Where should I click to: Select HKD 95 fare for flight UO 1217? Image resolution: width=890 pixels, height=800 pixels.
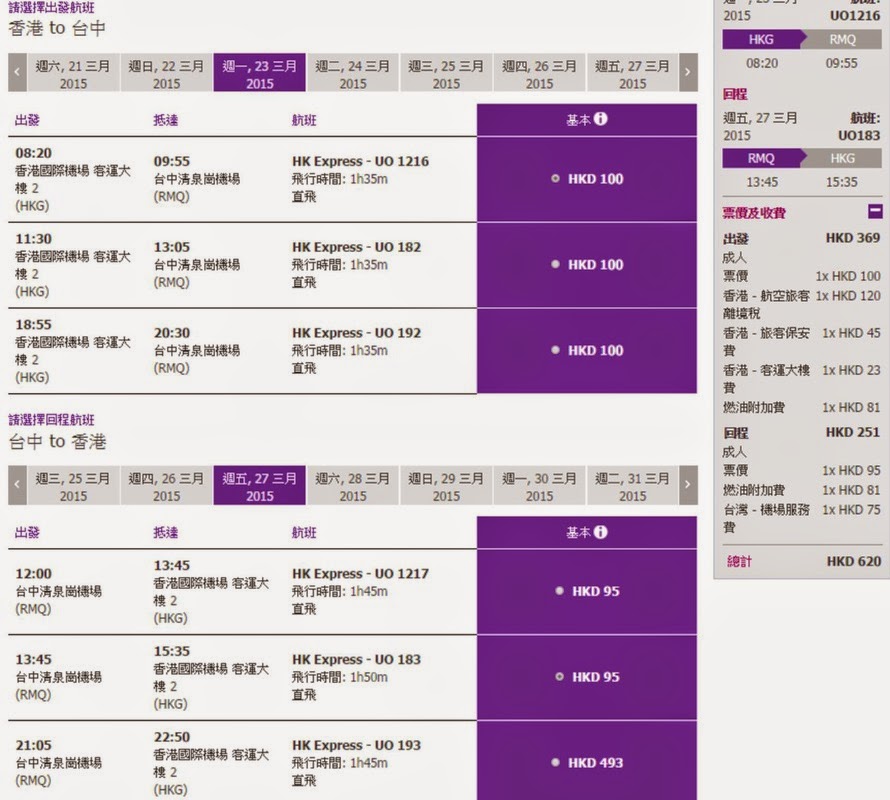[x=560, y=591]
